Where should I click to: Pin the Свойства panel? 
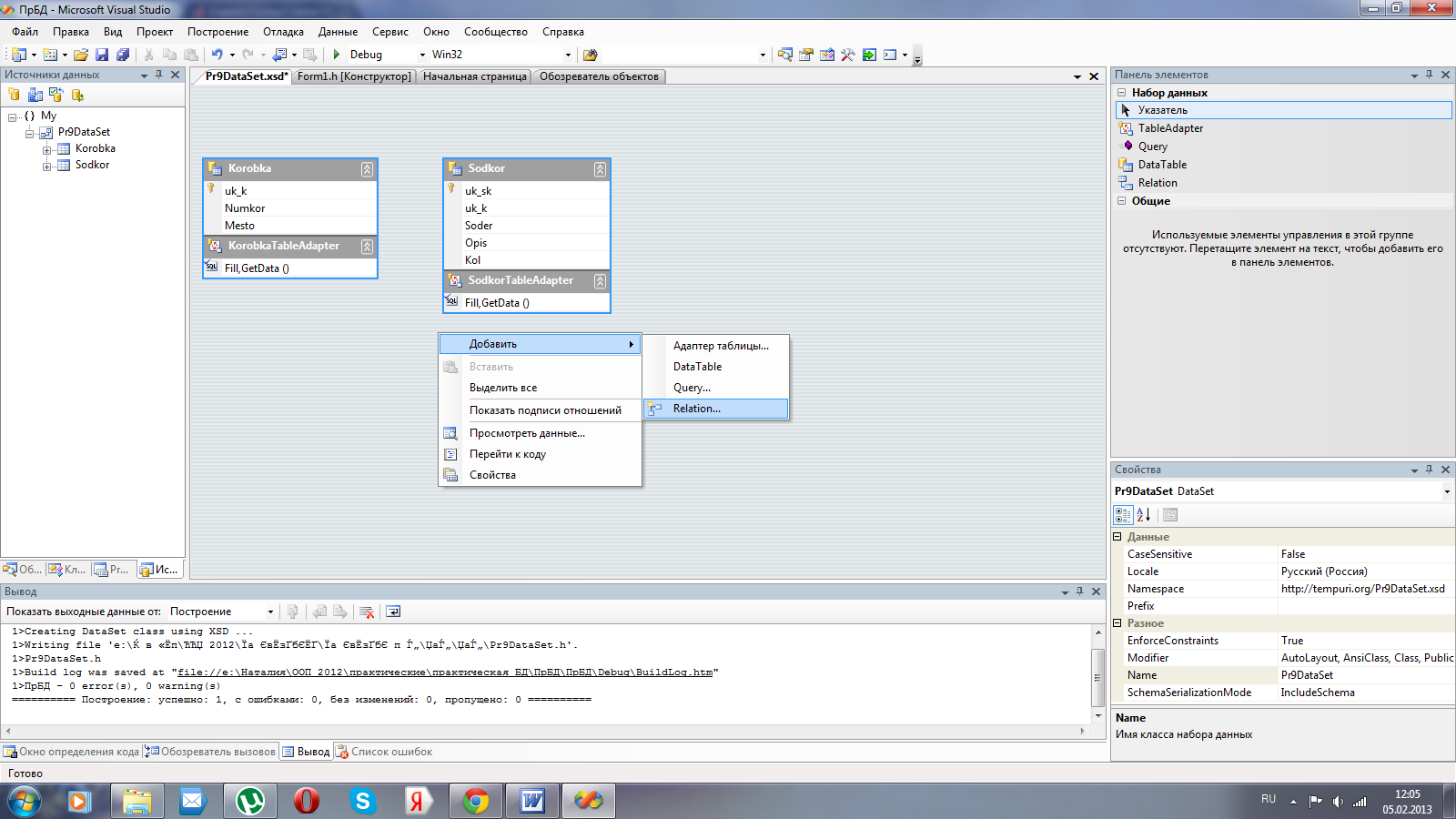pos(1429,470)
